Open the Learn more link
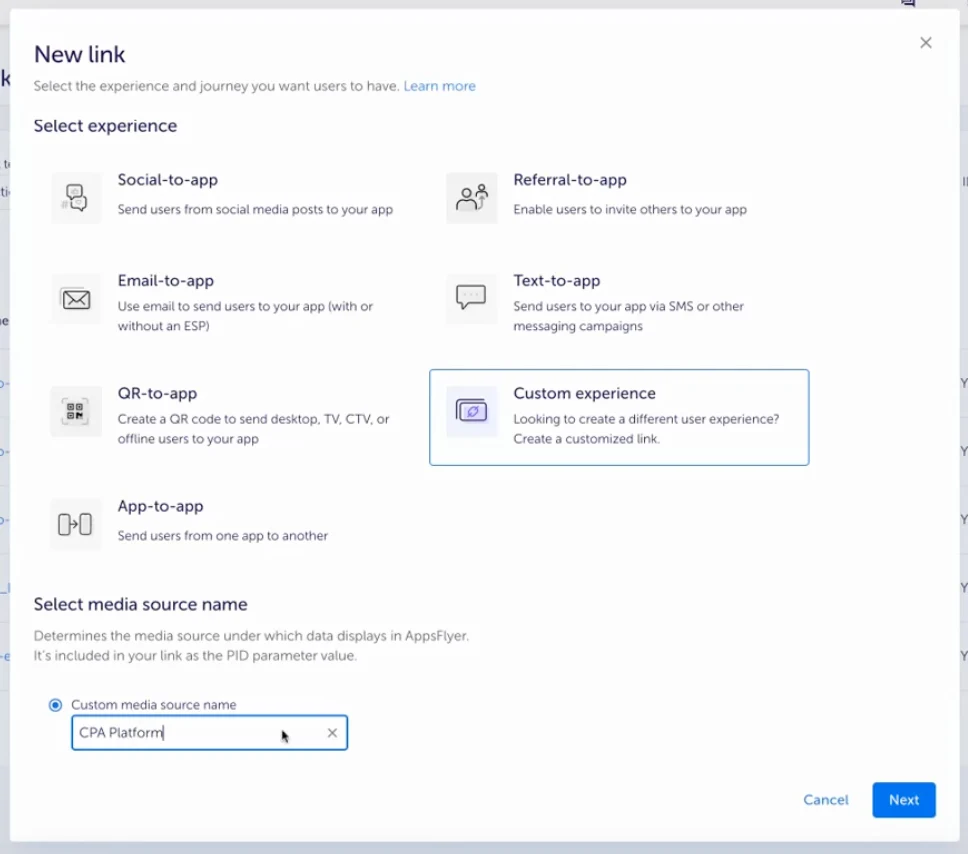 [439, 86]
